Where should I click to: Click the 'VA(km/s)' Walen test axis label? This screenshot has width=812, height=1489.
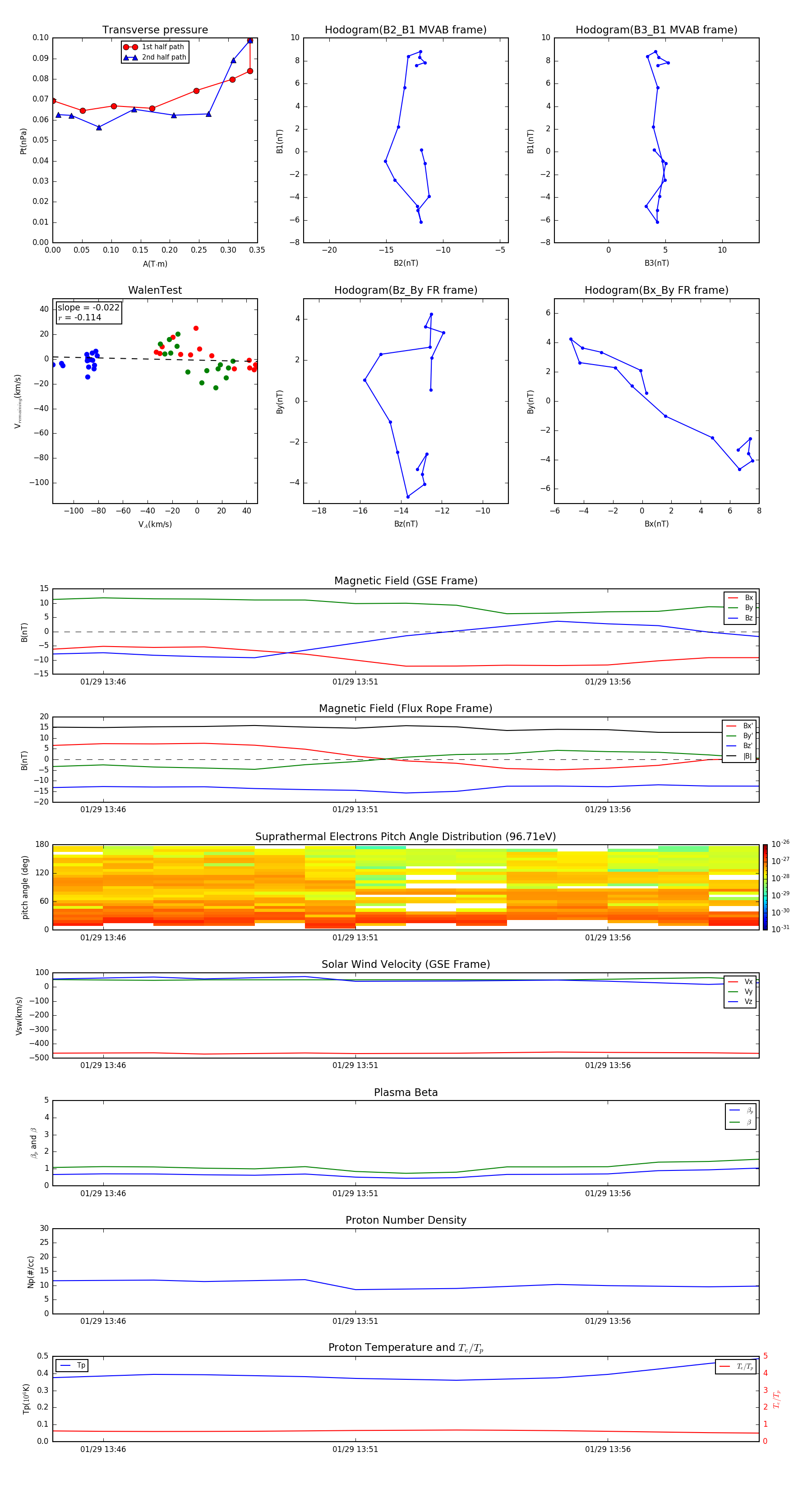click(x=155, y=524)
